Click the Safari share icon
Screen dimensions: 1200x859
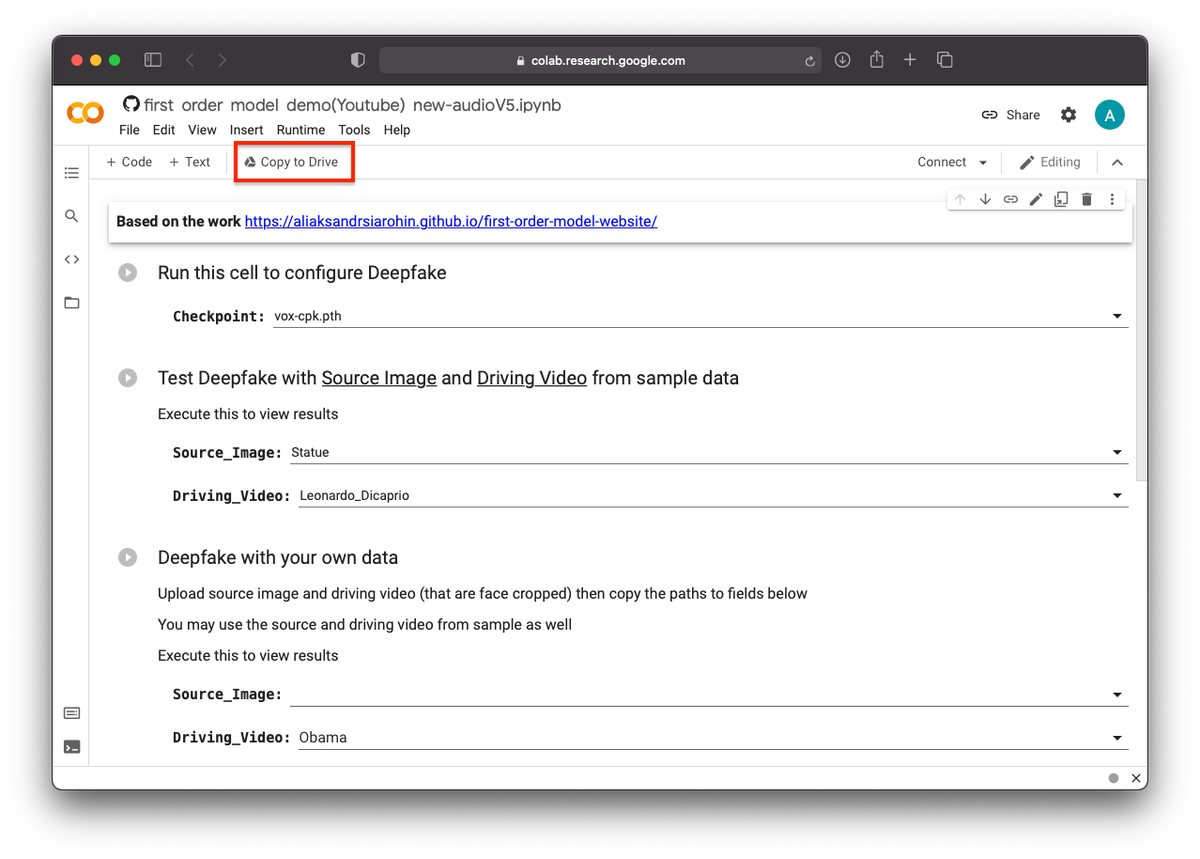pos(877,60)
